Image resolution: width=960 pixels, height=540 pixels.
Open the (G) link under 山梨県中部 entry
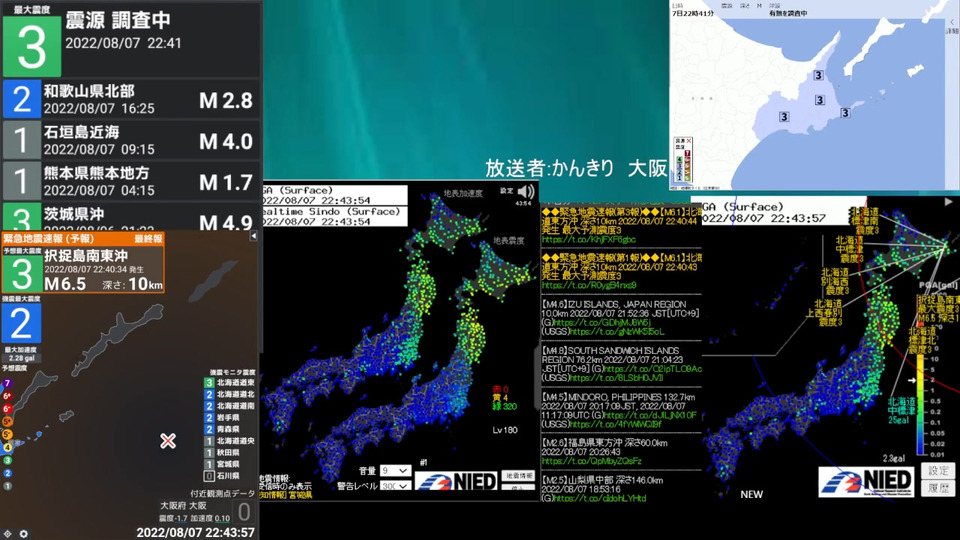[x=599, y=498]
